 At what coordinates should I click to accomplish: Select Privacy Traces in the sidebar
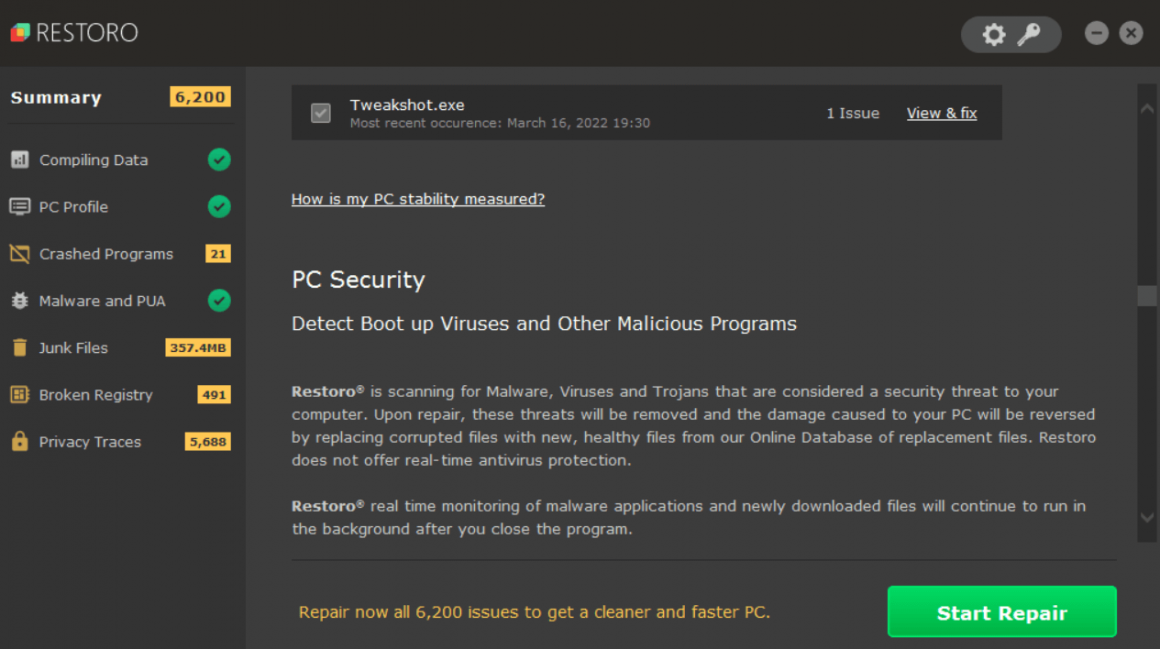click(x=90, y=442)
